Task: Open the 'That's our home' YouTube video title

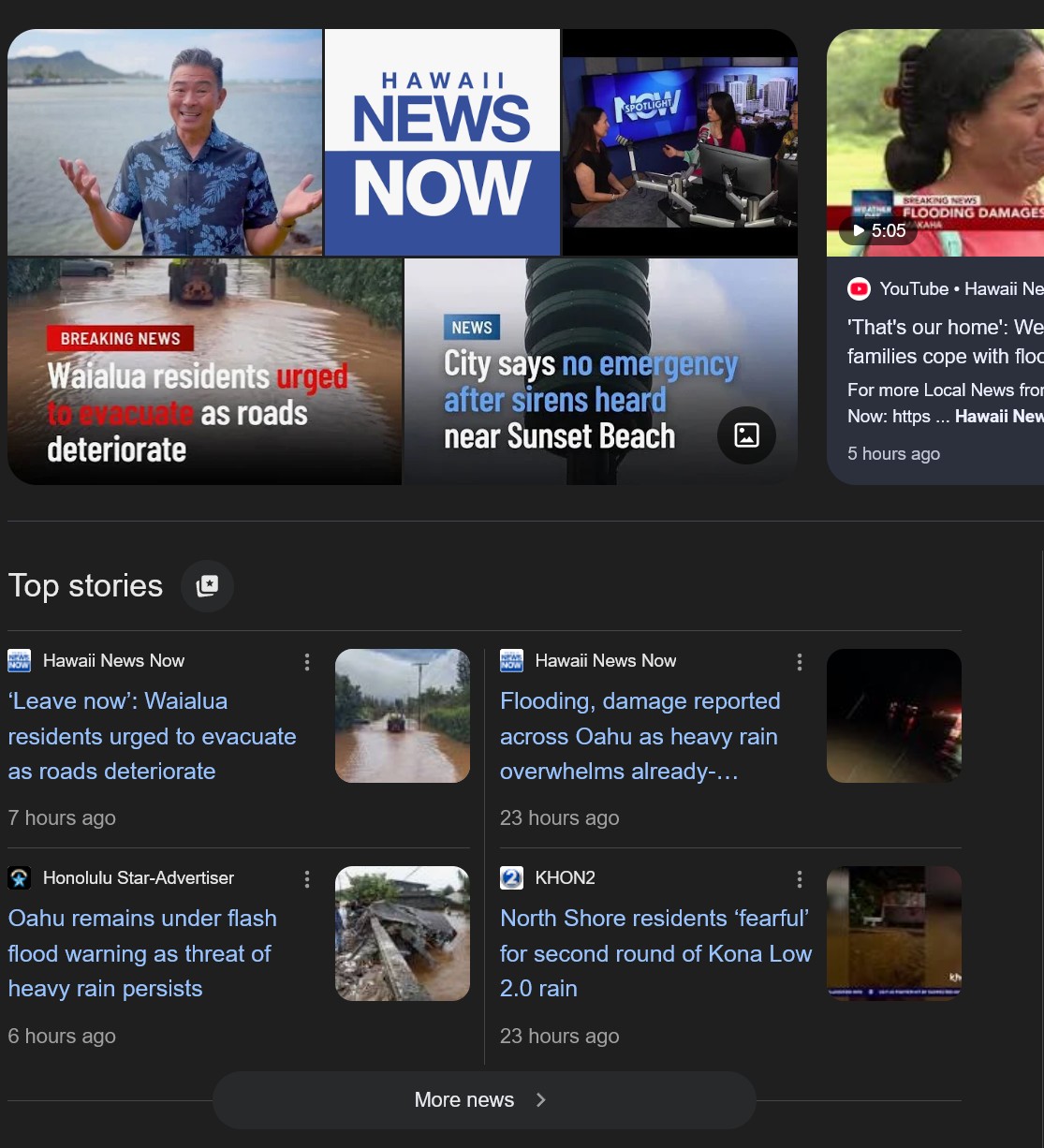Action: [945, 342]
